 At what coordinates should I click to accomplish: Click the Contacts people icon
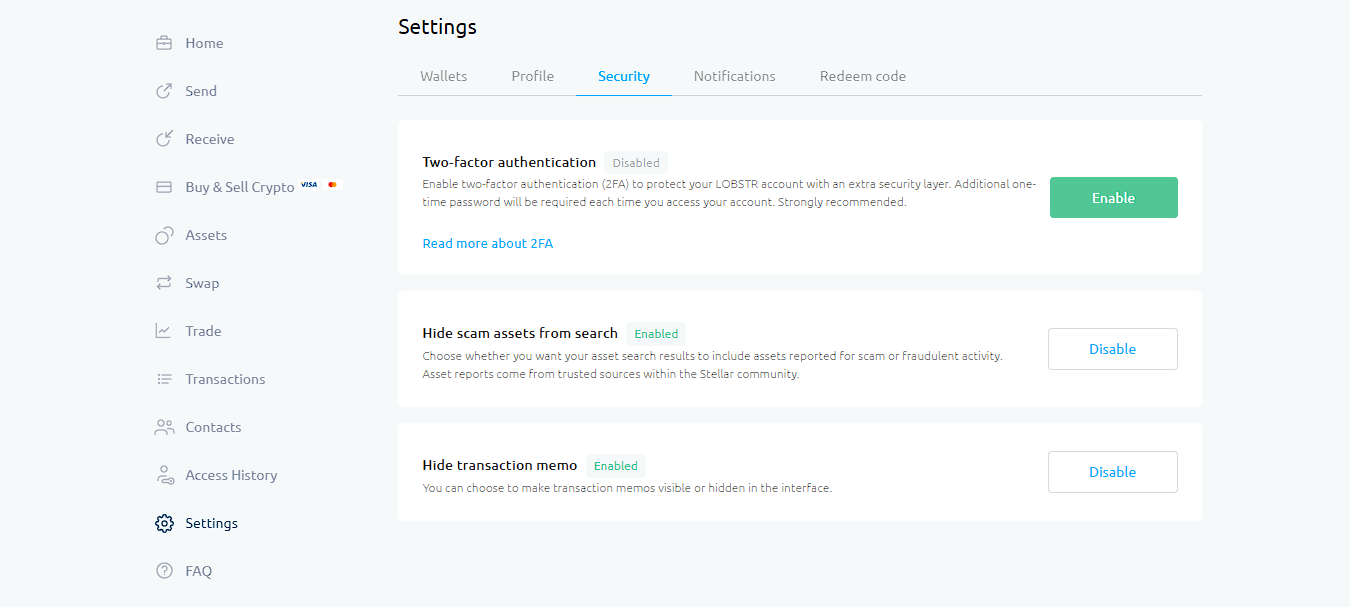pos(164,427)
